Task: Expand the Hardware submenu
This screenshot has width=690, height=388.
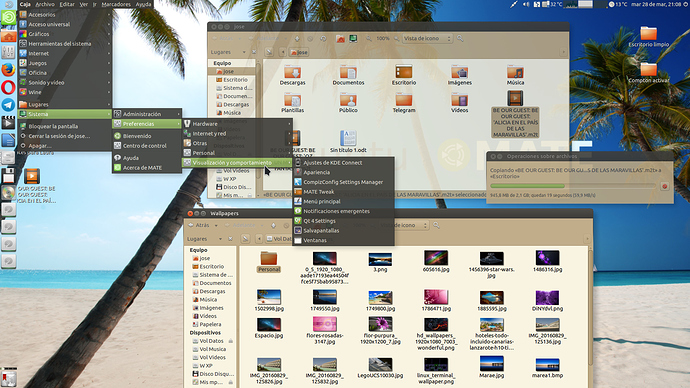Action: click(x=238, y=124)
